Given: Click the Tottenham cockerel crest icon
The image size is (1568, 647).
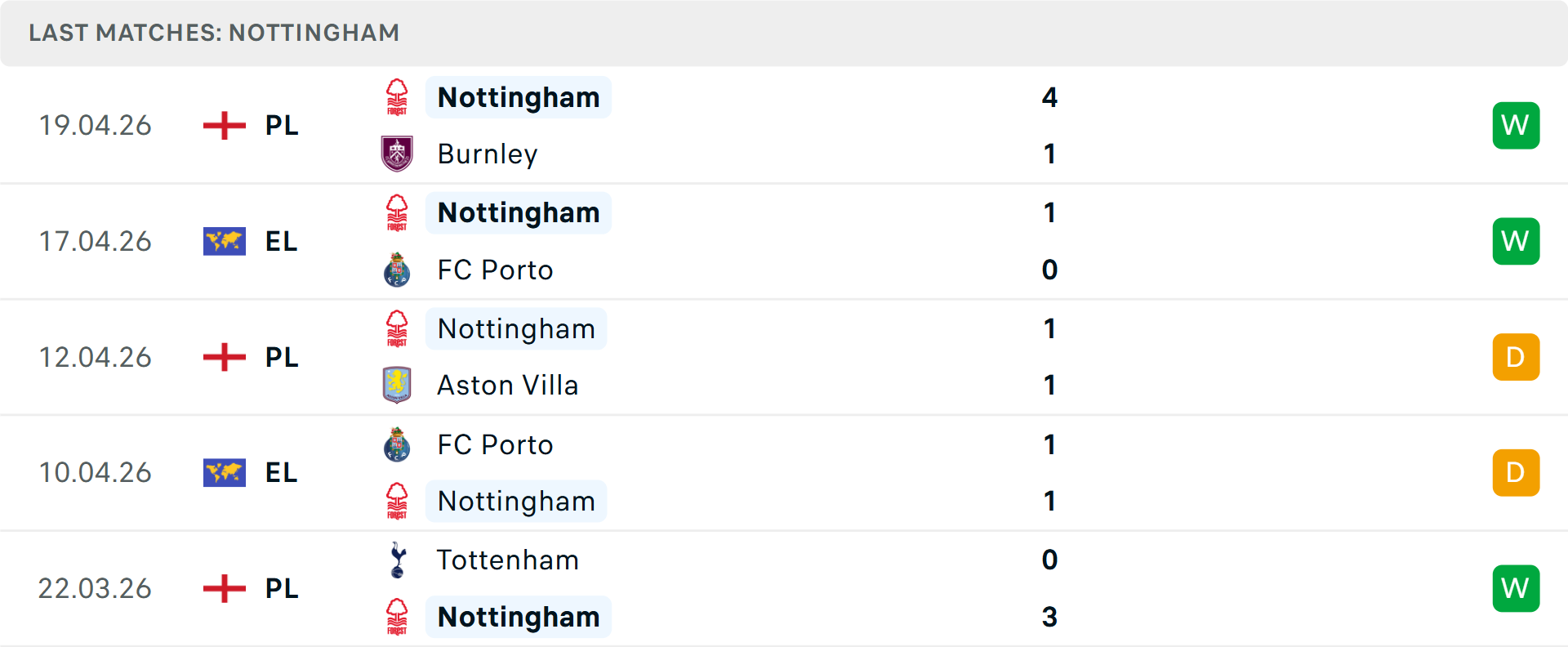Looking at the screenshot, I should (x=397, y=560).
